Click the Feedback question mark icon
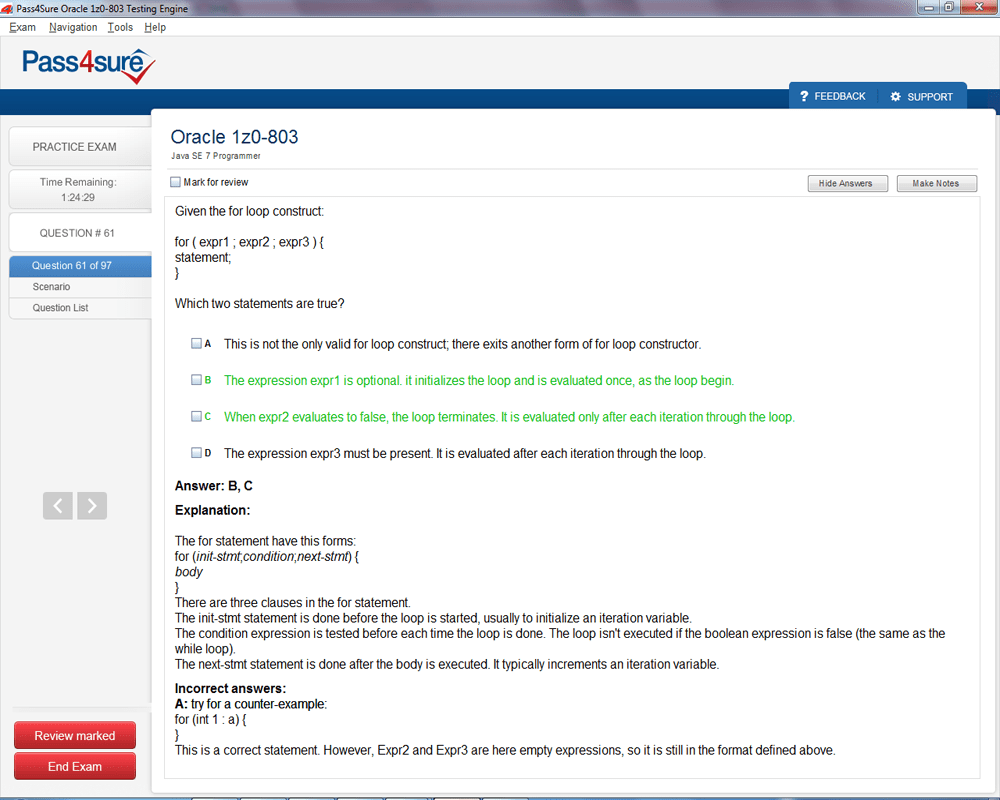 [804, 96]
